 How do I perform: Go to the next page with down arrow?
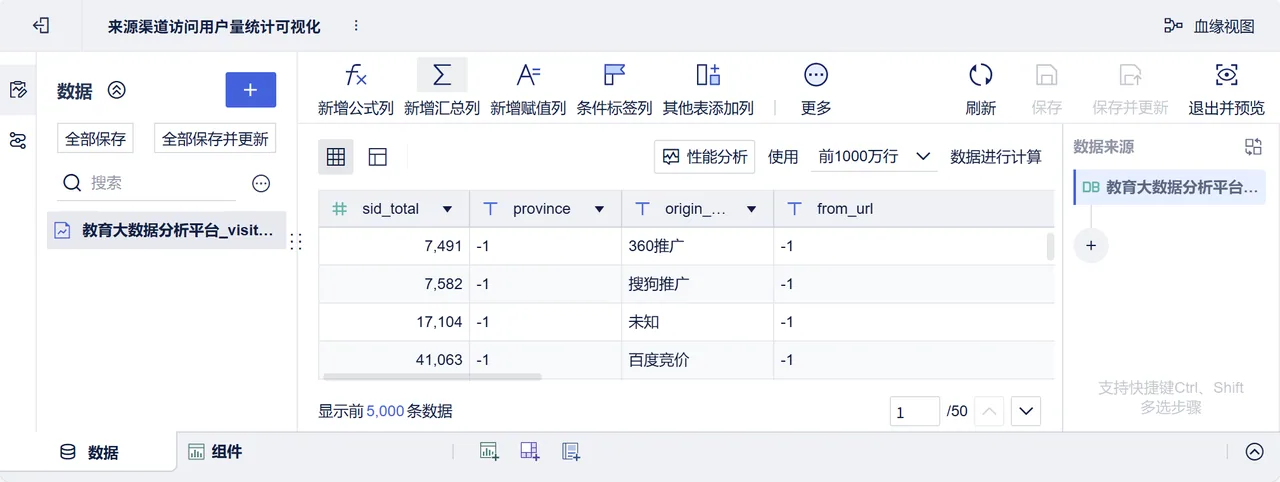click(1027, 411)
